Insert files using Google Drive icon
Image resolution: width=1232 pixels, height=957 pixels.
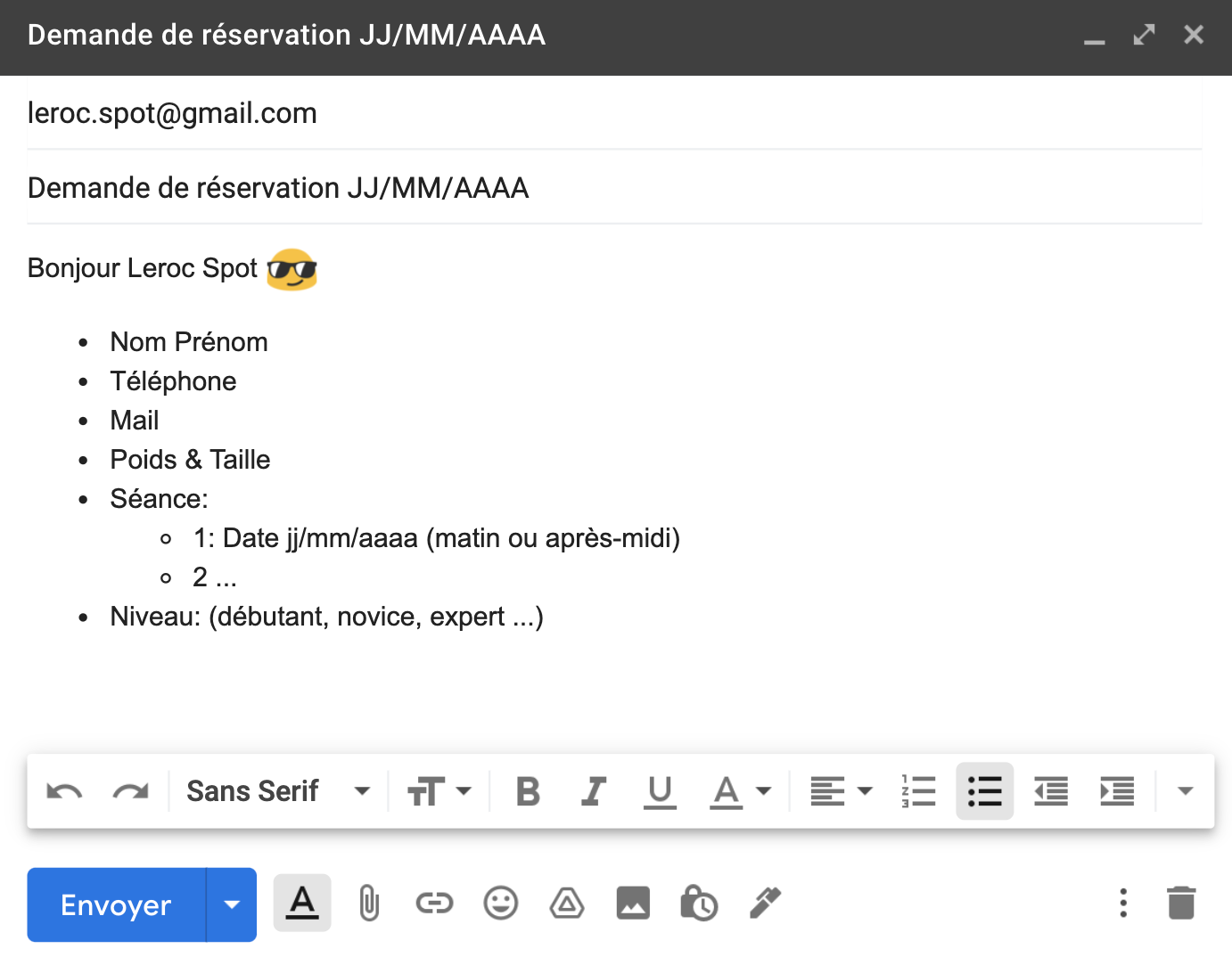click(x=567, y=904)
